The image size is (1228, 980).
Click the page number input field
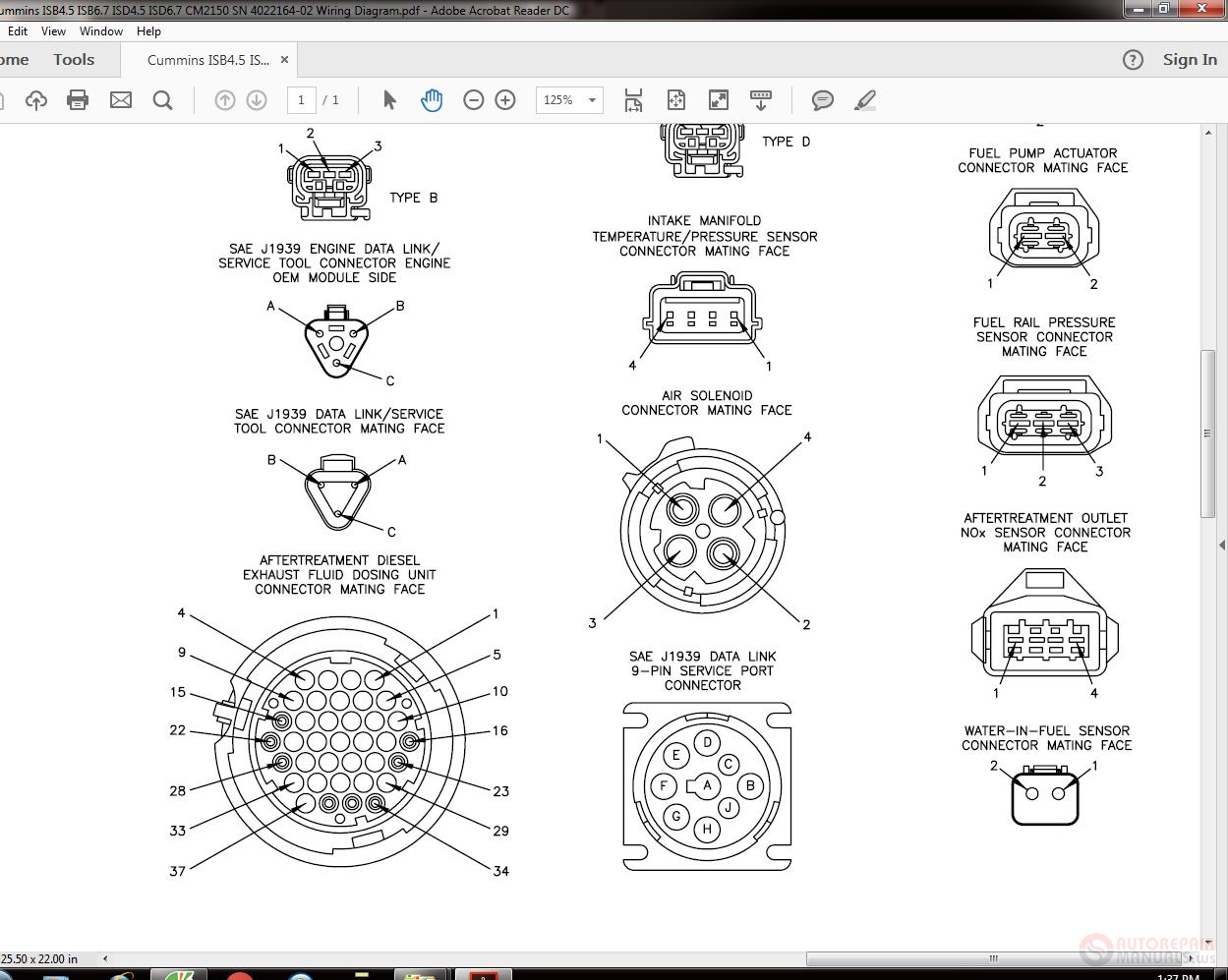301,100
